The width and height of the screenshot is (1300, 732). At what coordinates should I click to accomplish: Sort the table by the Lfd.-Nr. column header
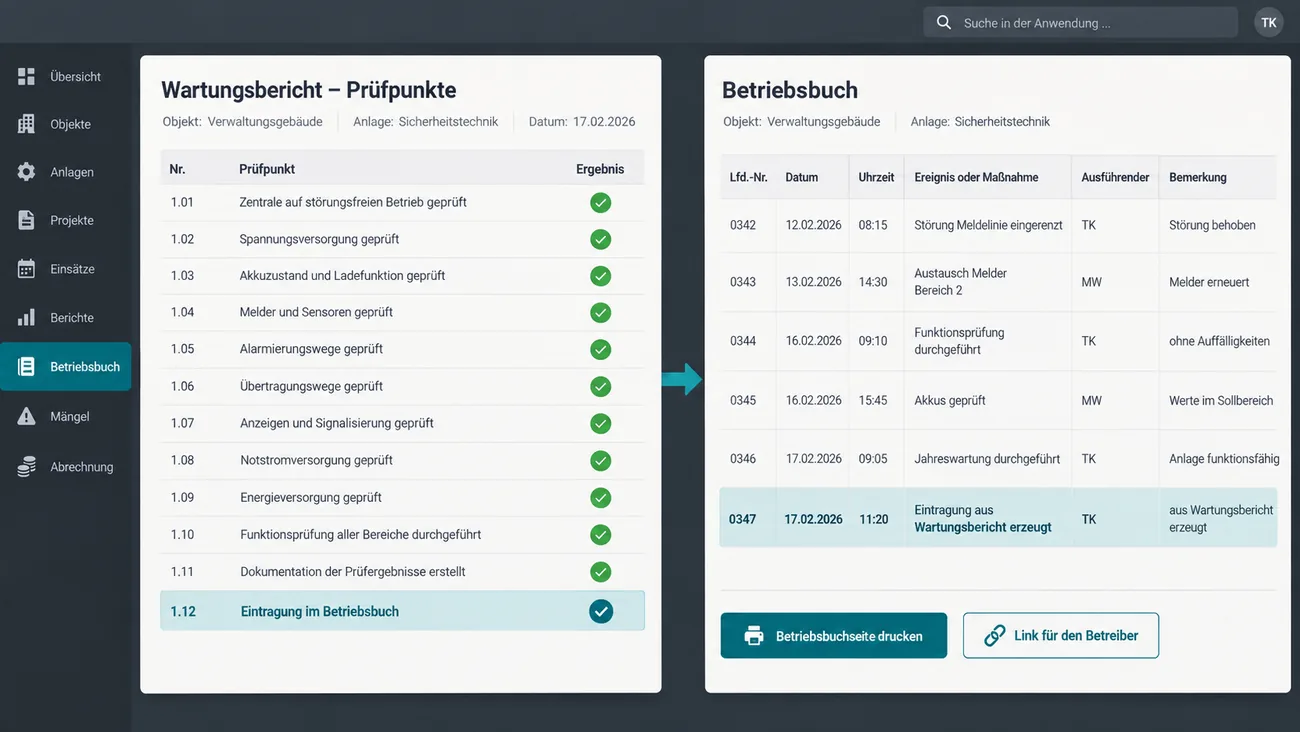tap(748, 177)
